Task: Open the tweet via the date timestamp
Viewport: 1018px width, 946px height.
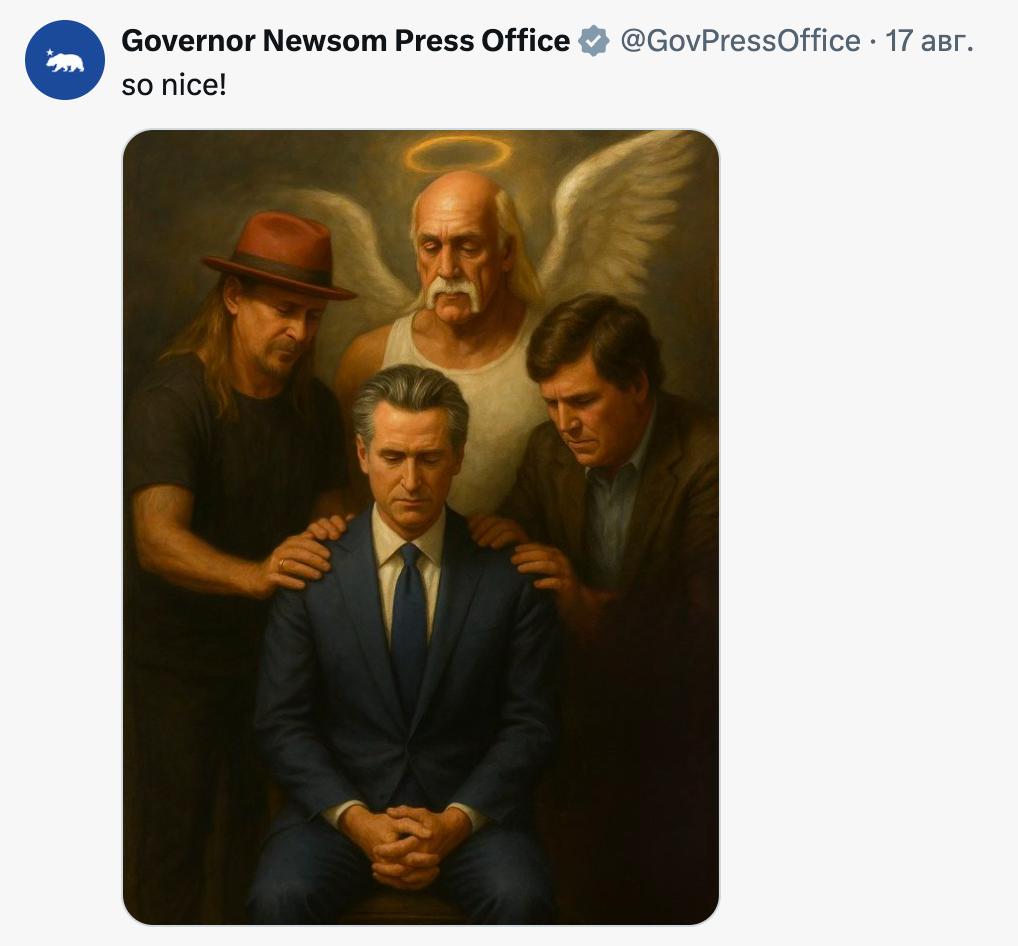Action: pyautogui.click(x=929, y=41)
